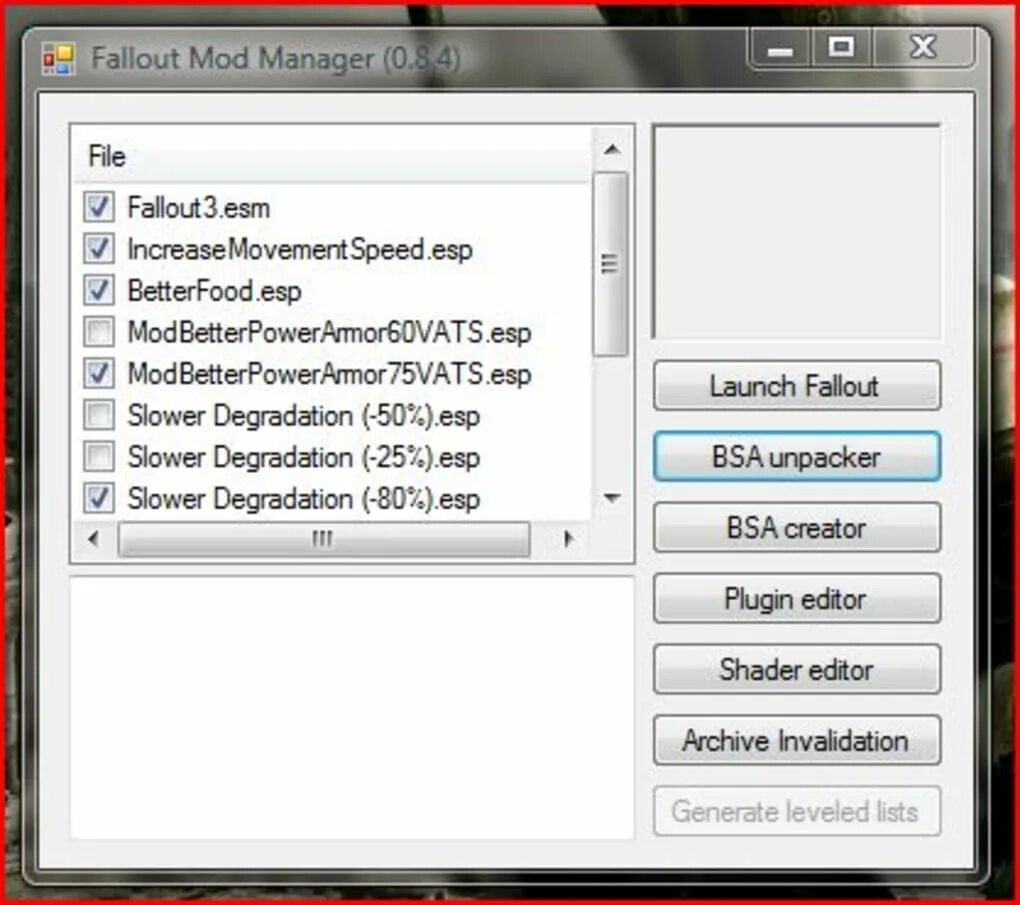Open the Plugin editor
Viewport: 1020px width, 905px height.
(x=797, y=599)
